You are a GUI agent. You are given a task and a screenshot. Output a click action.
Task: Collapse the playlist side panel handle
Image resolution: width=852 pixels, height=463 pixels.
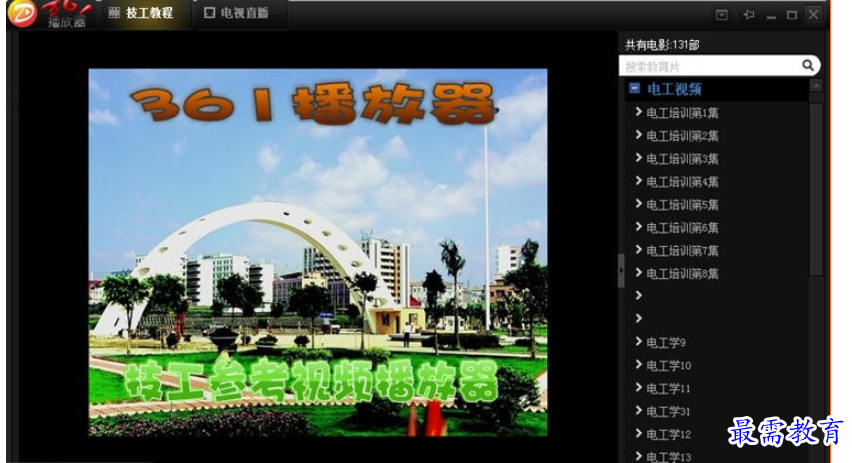point(621,270)
